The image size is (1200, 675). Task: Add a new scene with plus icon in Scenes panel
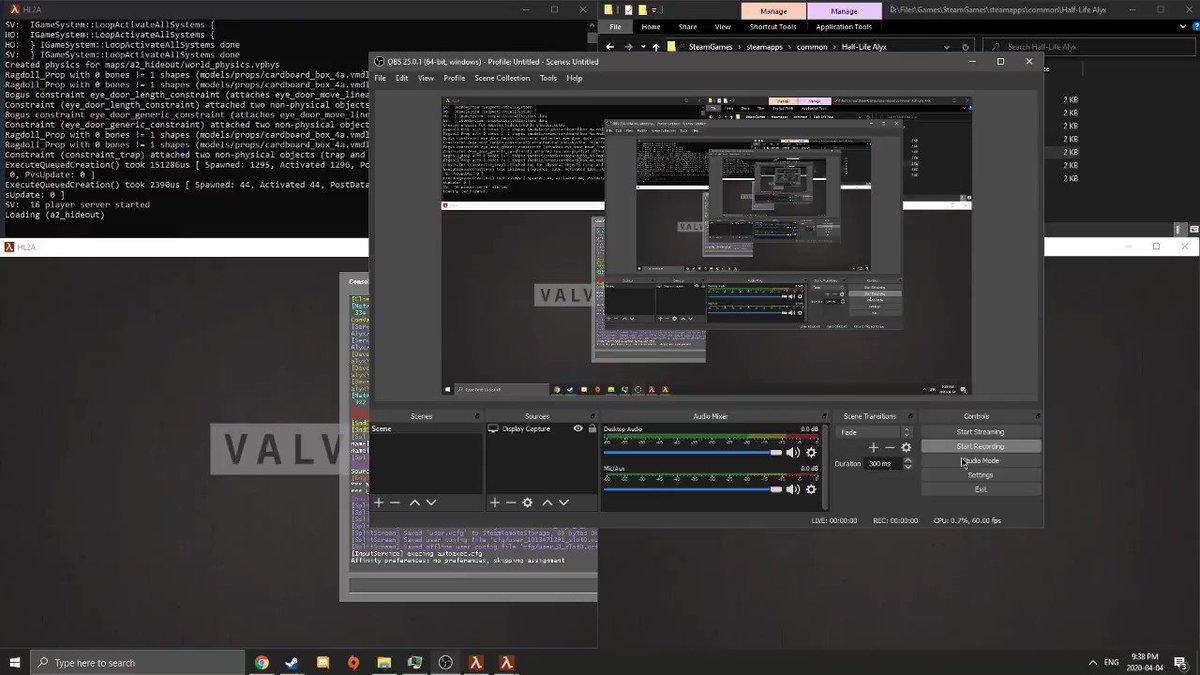[x=379, y=503]
